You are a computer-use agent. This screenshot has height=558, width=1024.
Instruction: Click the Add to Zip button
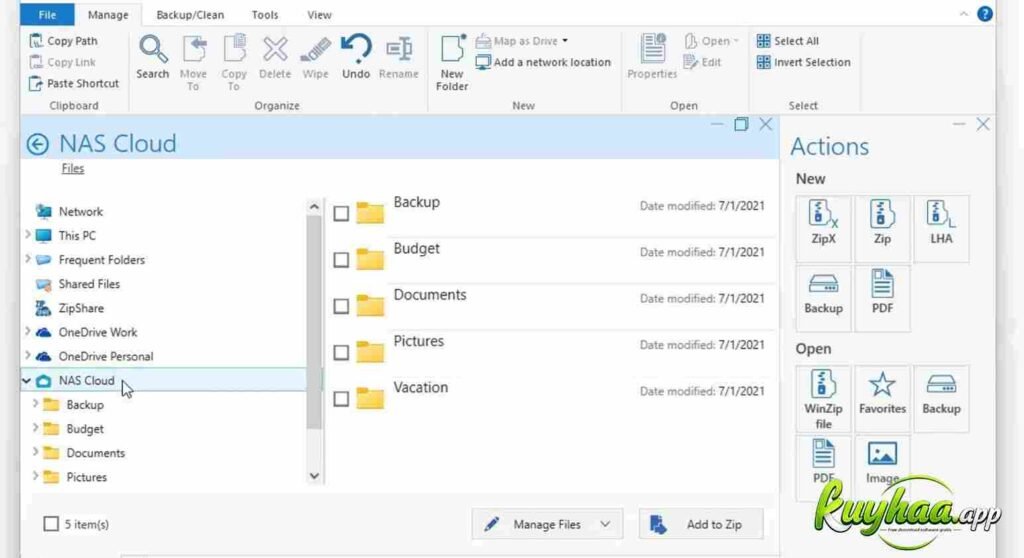point(701,524)
